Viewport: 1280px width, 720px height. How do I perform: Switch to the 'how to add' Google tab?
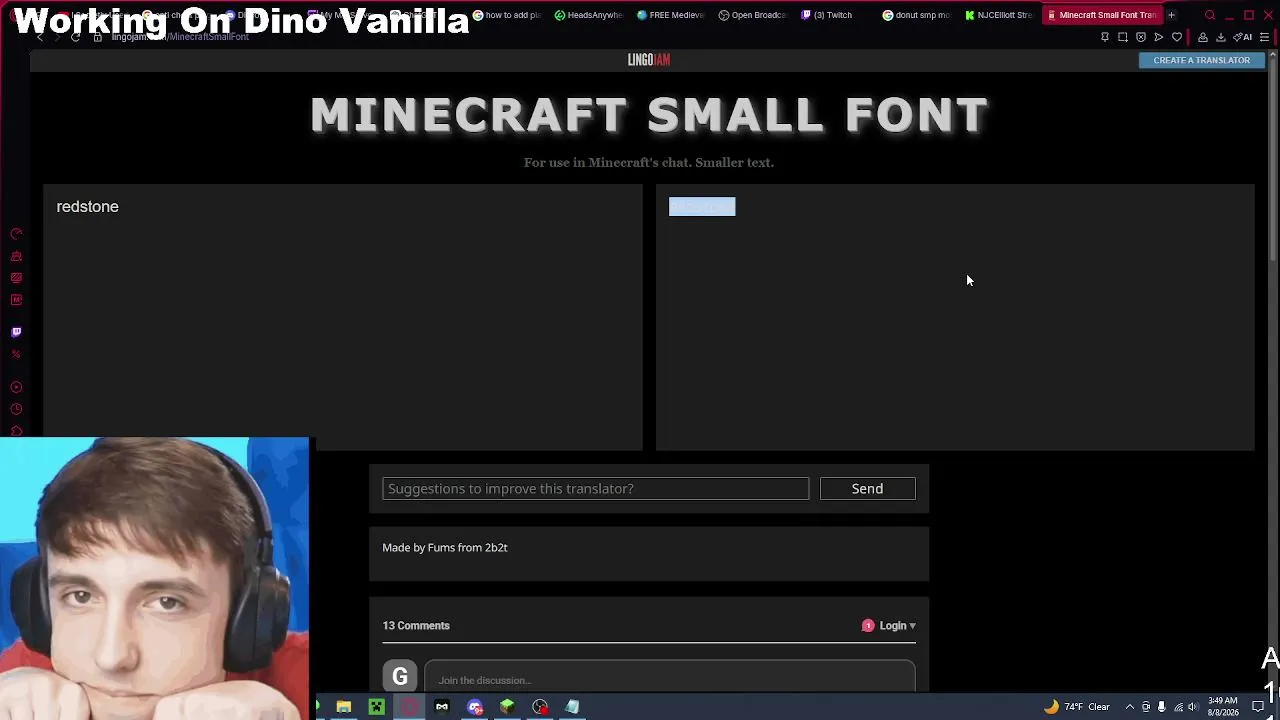pyautogui.click(x=506, y=15)
